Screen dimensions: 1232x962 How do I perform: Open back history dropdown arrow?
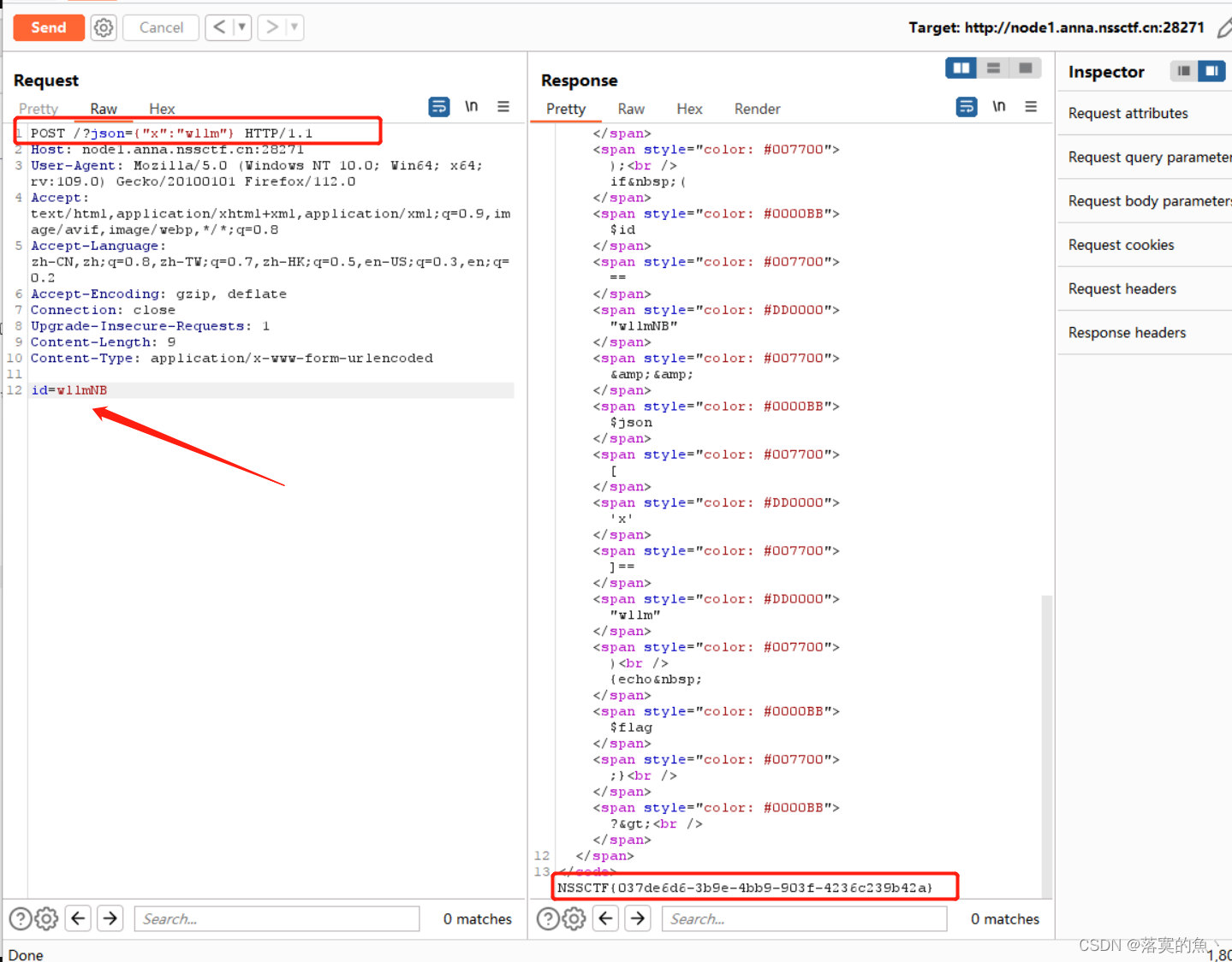tap(241, 27)
